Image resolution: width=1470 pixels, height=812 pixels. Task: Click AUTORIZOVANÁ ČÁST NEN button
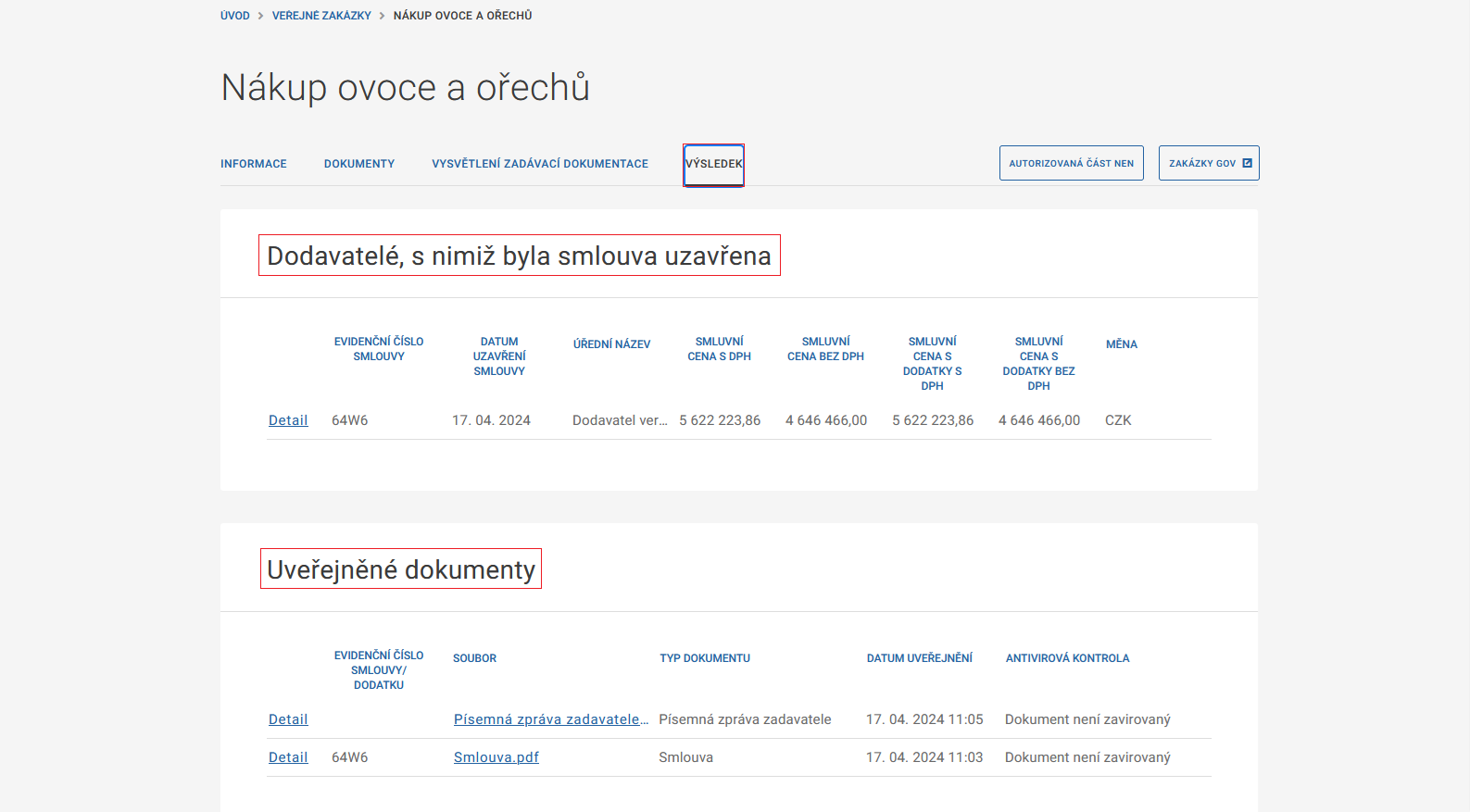(1072, 163)
